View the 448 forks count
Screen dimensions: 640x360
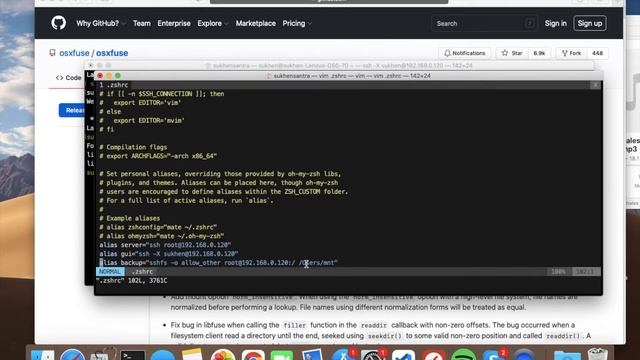(598, 53)
